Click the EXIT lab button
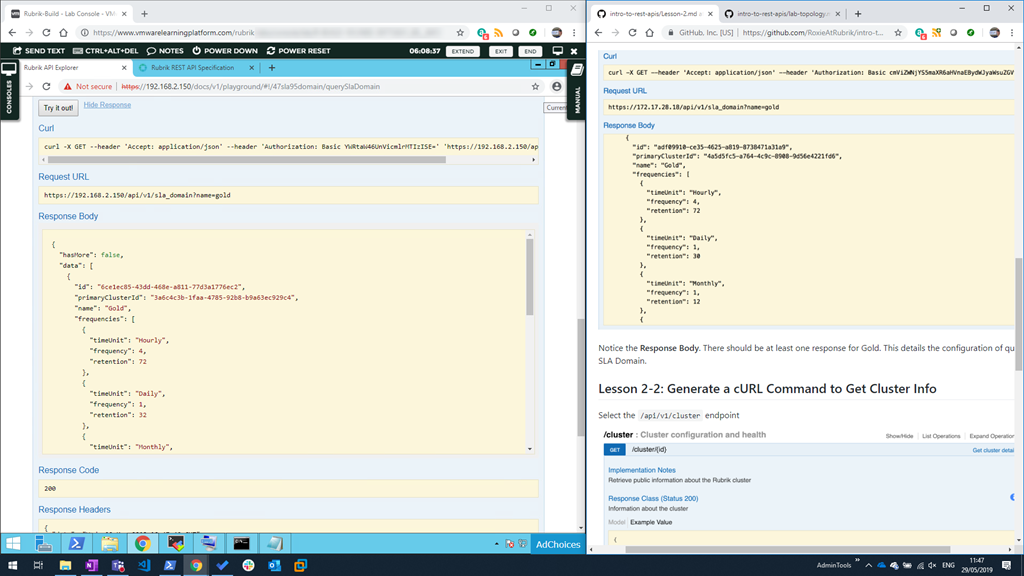The image size is (1024, 576). [501, 51]
